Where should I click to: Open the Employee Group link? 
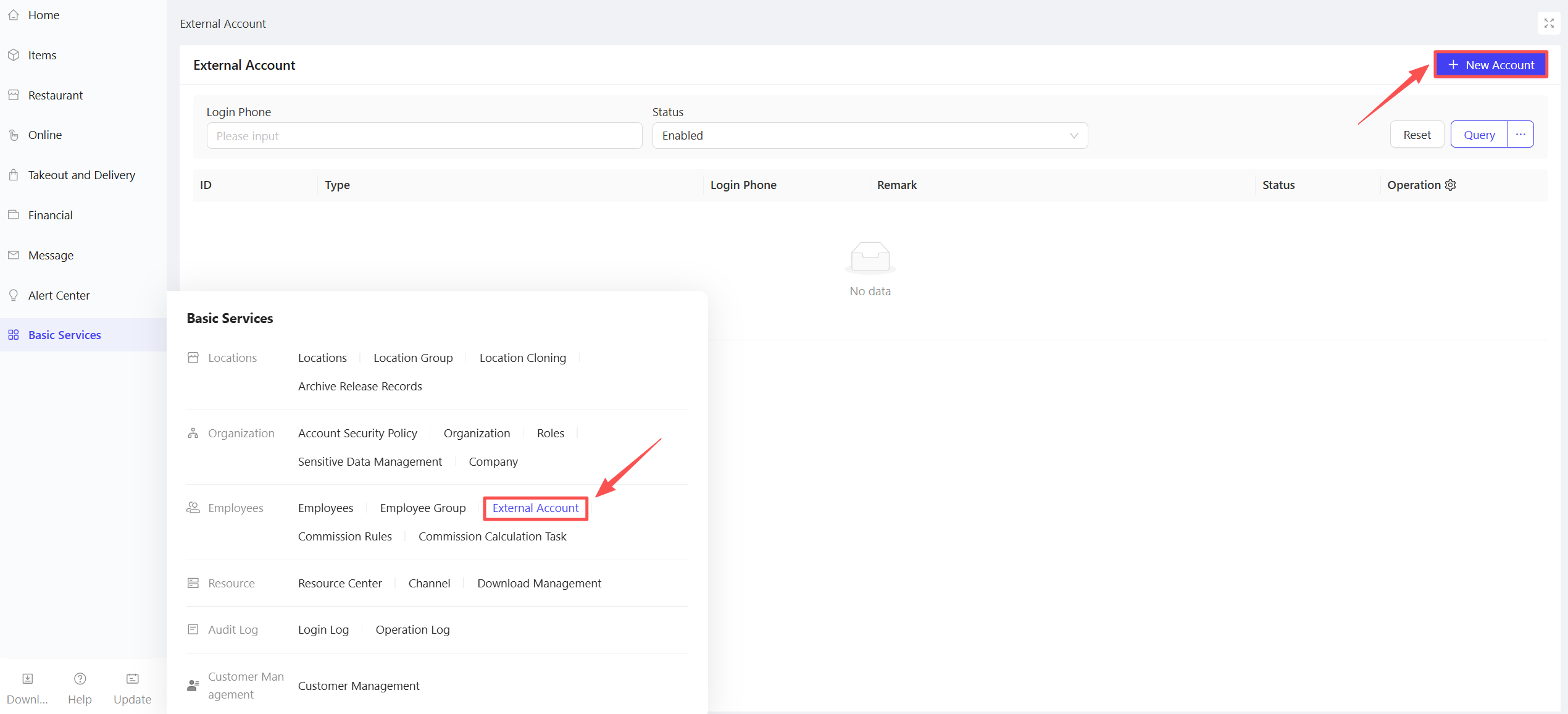pos(423,508)
